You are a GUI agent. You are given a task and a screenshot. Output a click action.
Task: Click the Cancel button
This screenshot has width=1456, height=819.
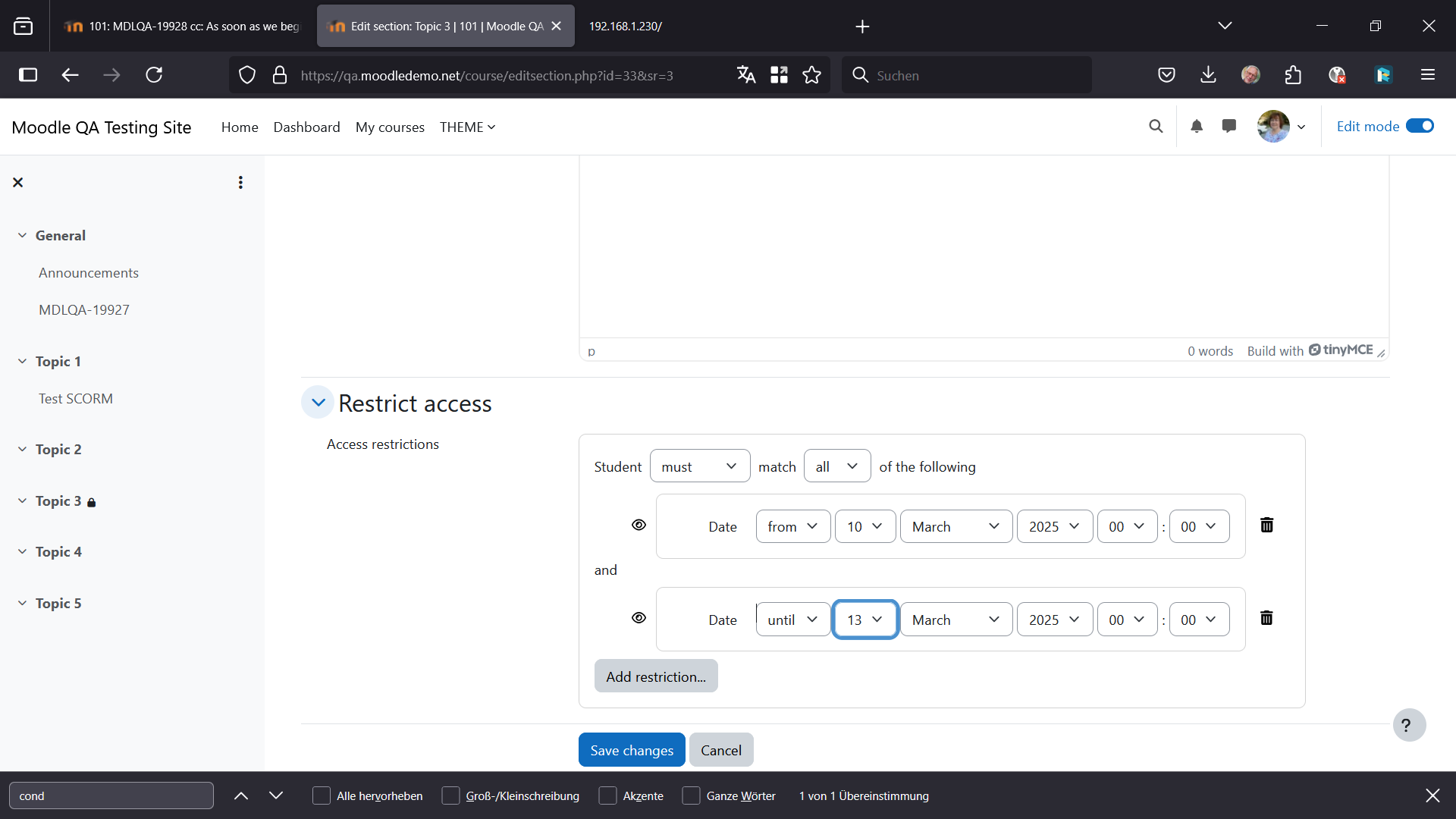click(721, 750)
